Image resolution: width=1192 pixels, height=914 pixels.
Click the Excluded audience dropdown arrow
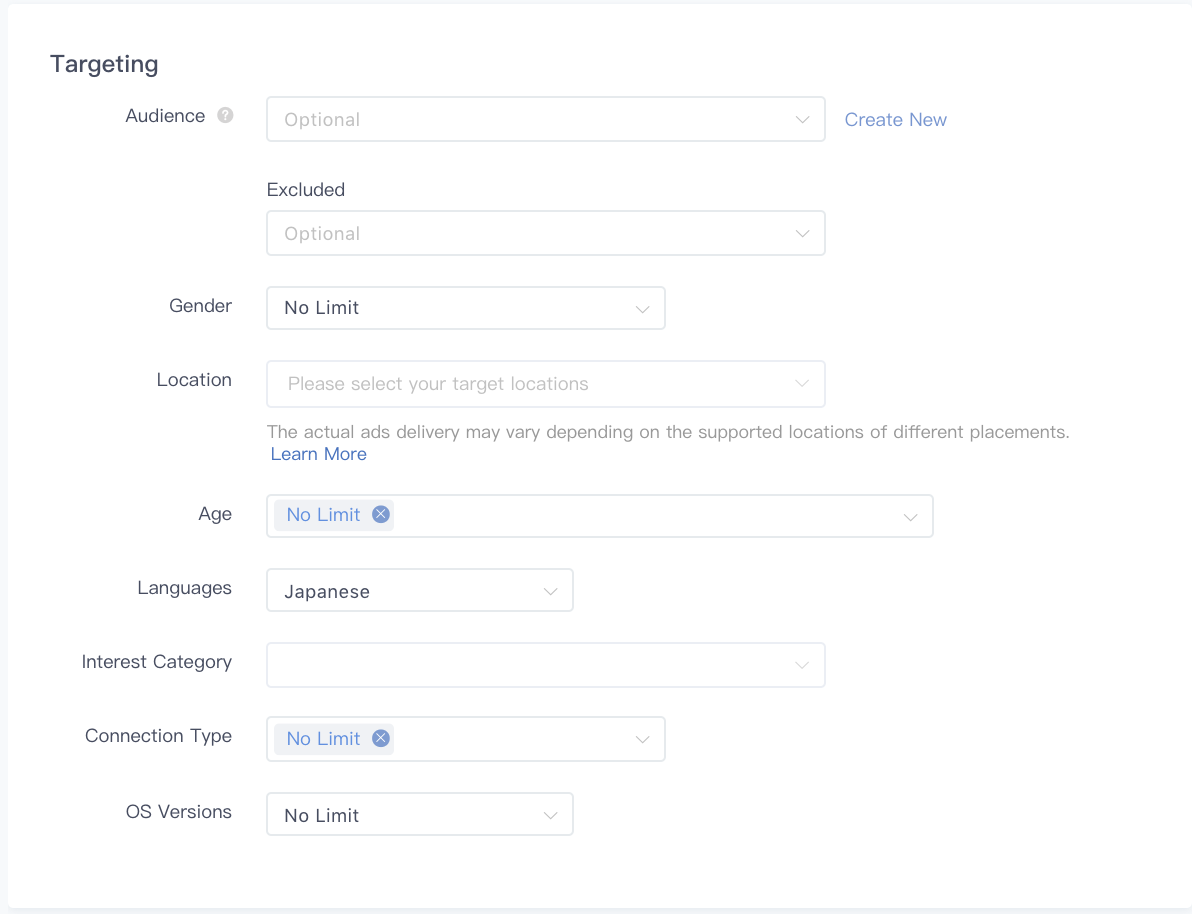pos(802,234)
